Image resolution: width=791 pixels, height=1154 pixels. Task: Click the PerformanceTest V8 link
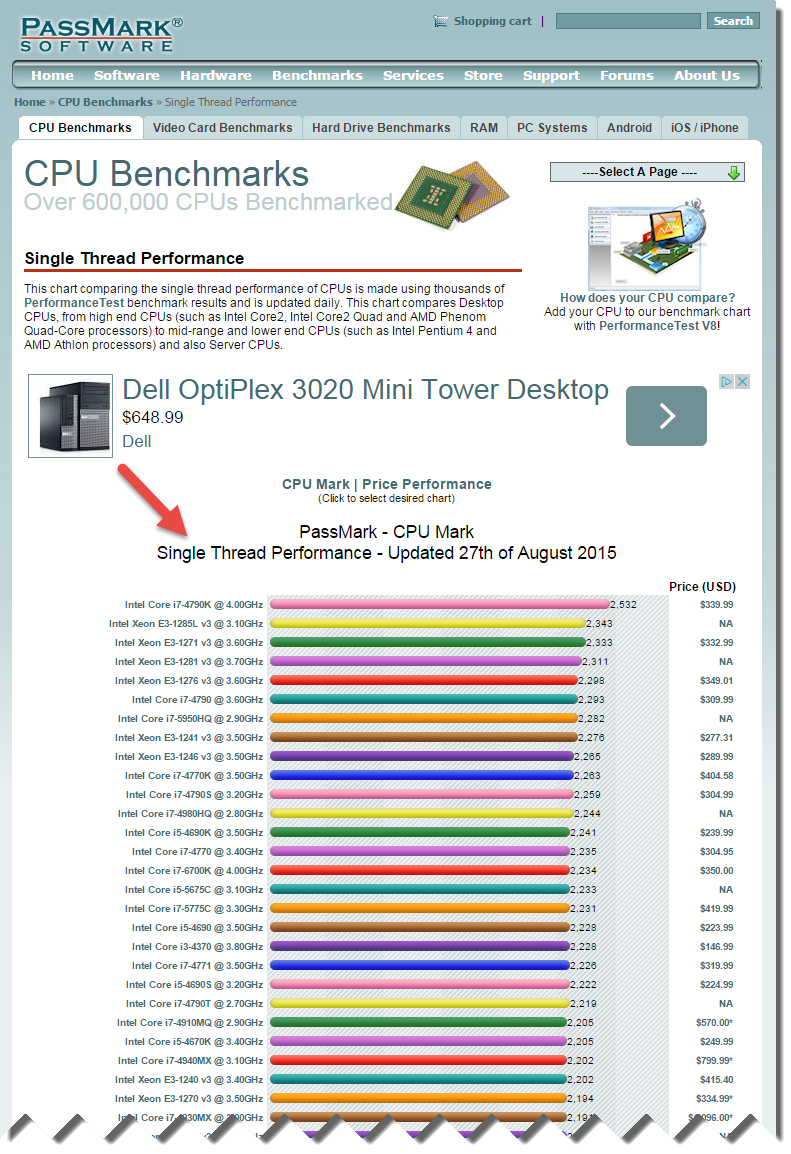coord(659,325)
